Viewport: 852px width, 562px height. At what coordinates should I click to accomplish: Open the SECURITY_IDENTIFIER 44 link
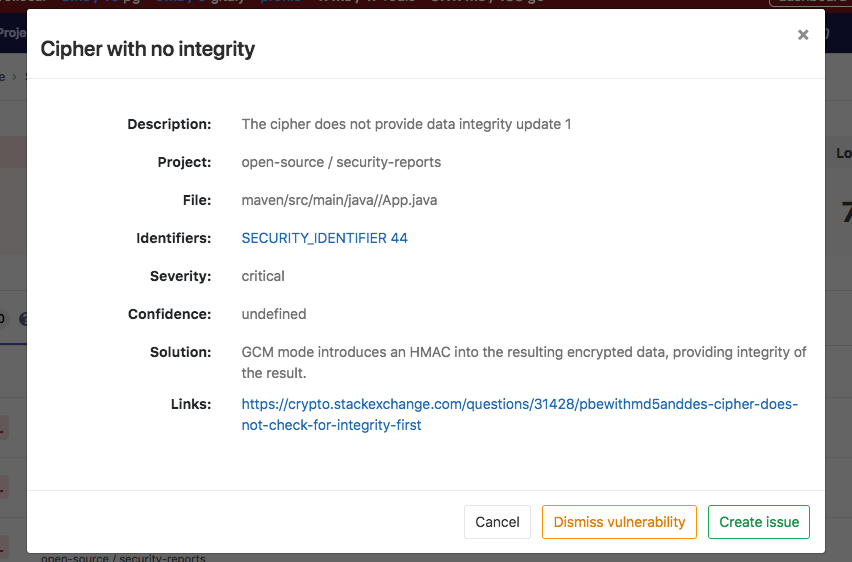point(324,238)
